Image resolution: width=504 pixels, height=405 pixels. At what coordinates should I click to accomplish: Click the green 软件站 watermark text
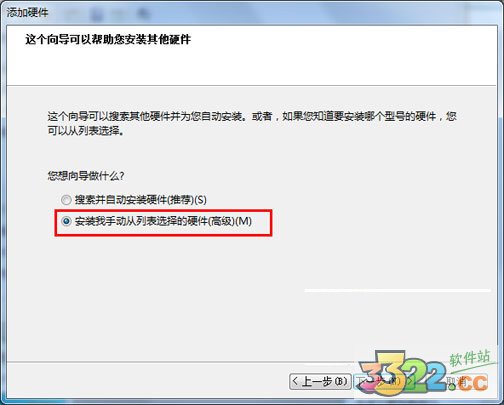(x=470, y=359)
